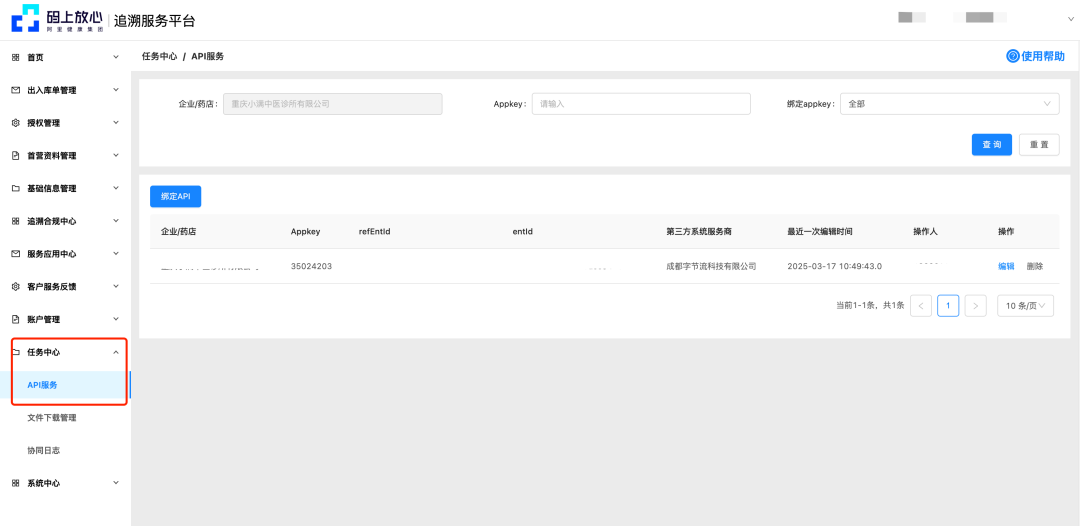This screenshot has width=1080, height=526.
Task: Click the 首营资料管理 document icon
Action: click(15, 156)
